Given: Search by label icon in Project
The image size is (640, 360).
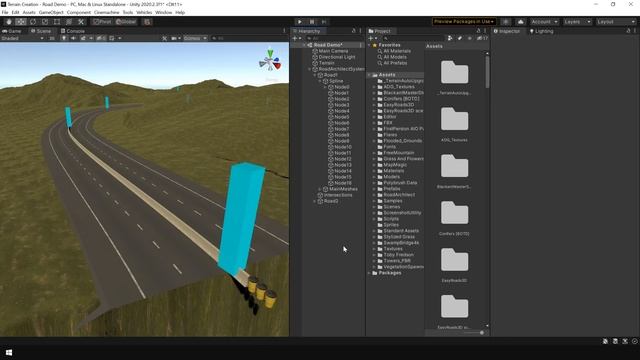Looking at the screenshot, I should (x=460, y=38).
